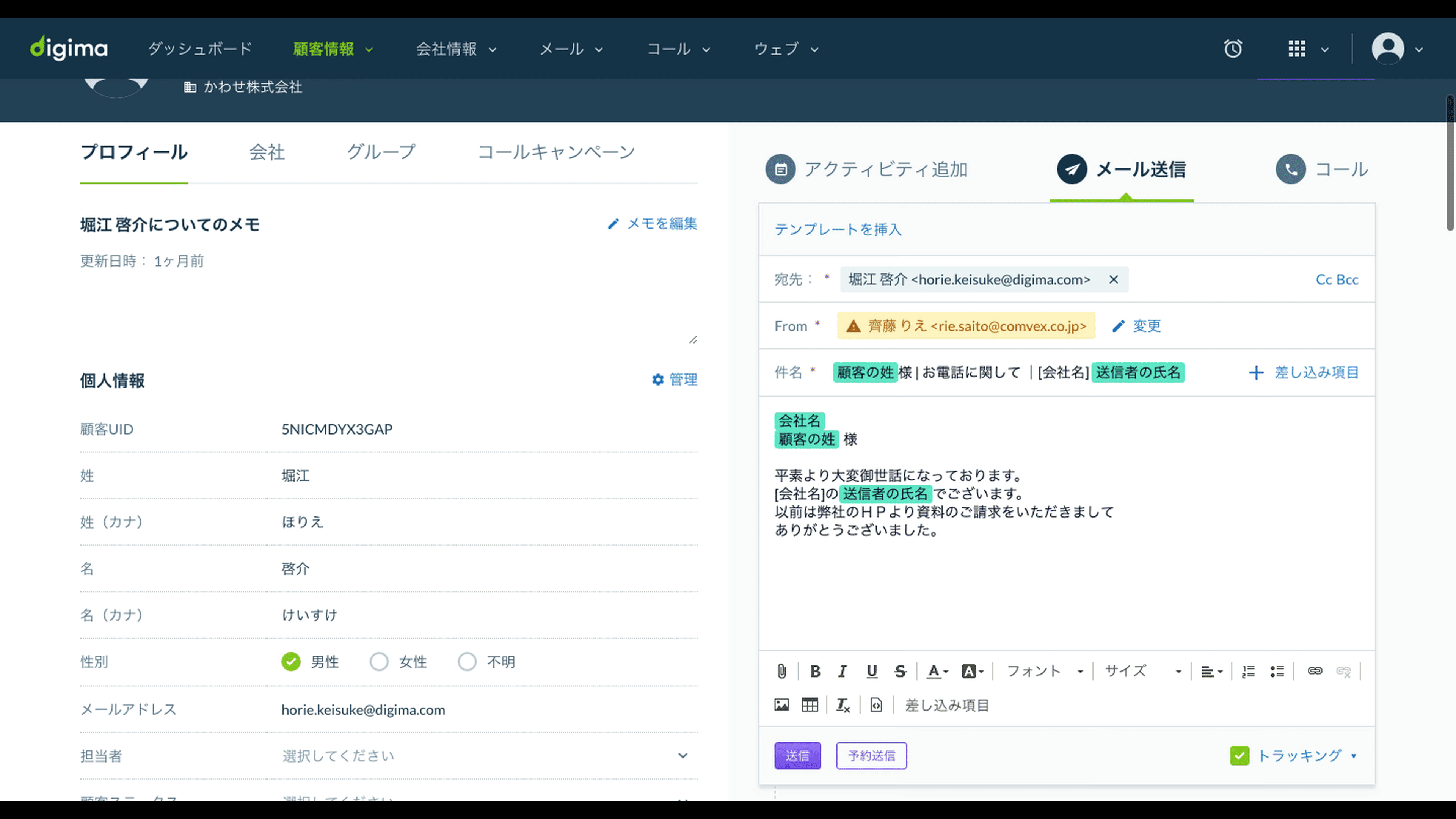The width and height of the screenshot is (1456, 819).
Task: Click the activity add calendar icon
Action: [x=781, y=169]
